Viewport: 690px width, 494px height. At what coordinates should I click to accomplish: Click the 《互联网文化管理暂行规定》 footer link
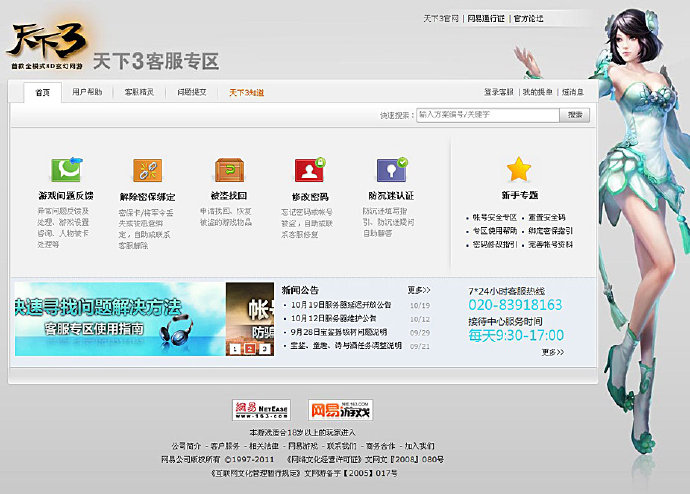[256, 473]
